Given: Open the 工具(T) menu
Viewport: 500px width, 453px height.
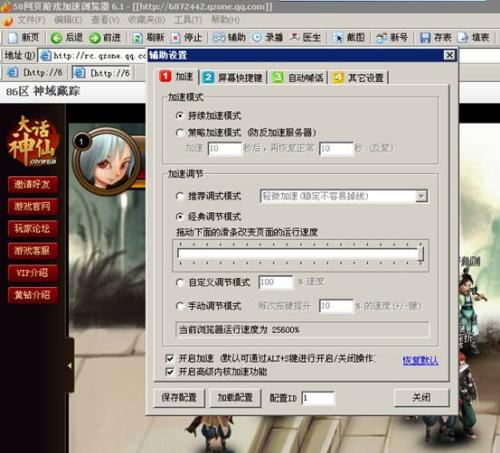Looking at the screenshot, I should 188,20.
